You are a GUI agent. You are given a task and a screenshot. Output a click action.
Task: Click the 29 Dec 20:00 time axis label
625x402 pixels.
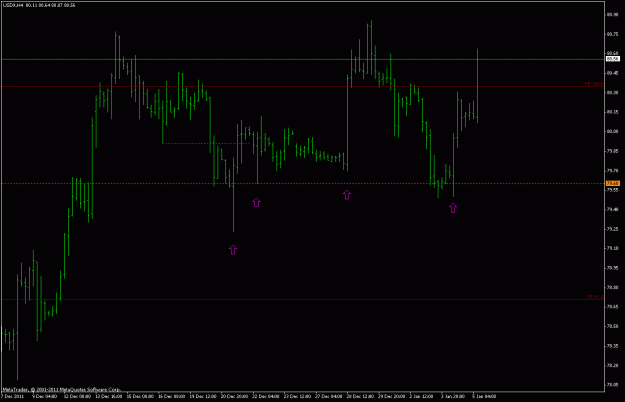pyautogui.click(x=392, y=396)
